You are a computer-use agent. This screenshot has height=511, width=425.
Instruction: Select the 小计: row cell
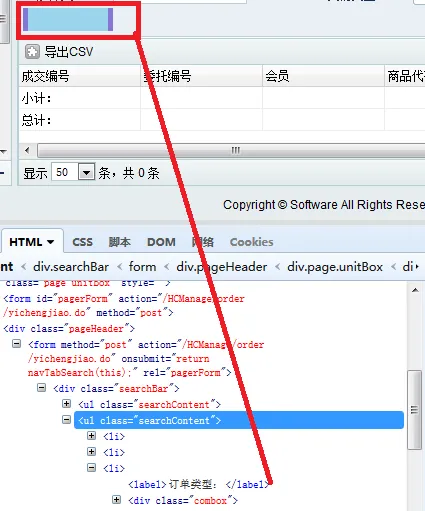[x=79, y=98]
